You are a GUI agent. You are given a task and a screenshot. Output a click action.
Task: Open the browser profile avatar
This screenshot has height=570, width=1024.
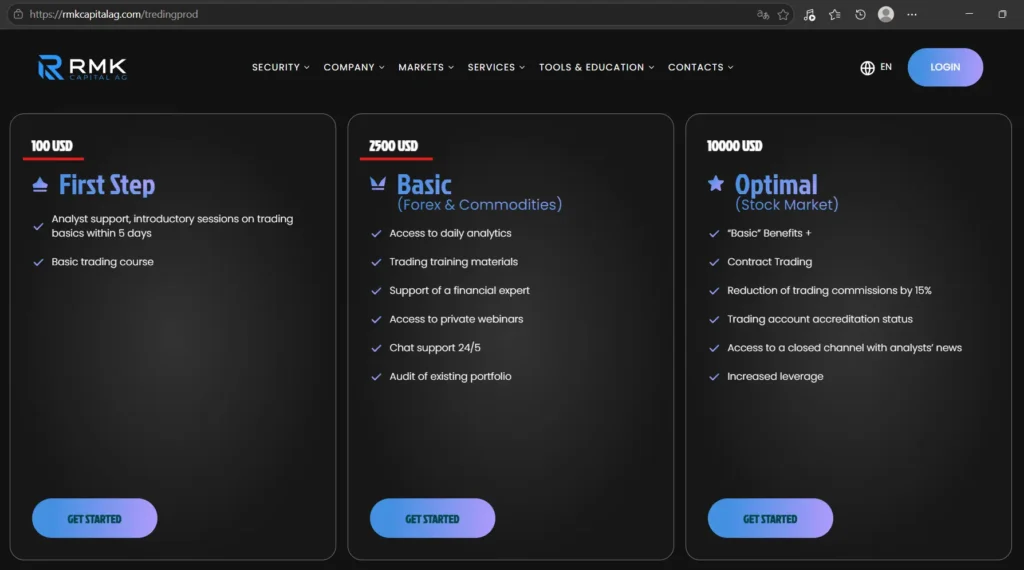click(x=886, y=14)
